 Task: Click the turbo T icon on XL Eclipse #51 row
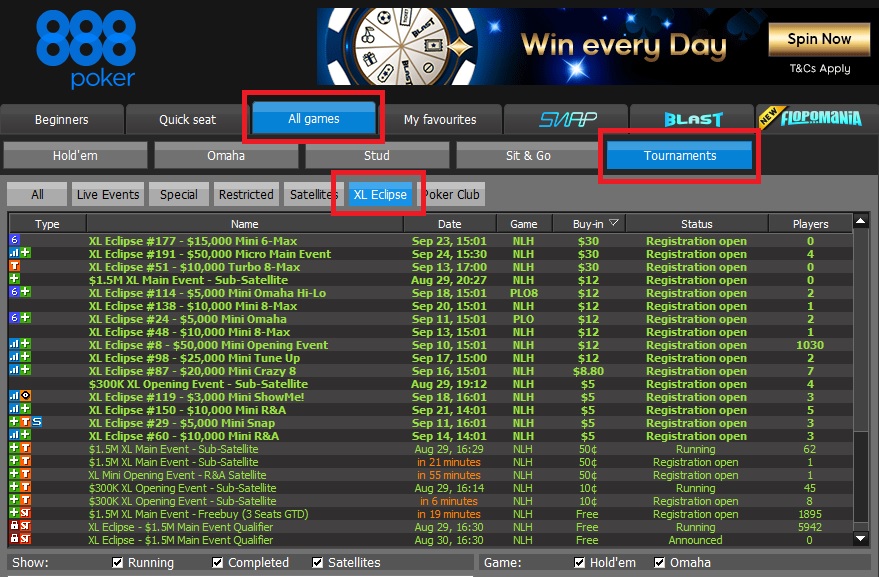(x=15, y=266)
